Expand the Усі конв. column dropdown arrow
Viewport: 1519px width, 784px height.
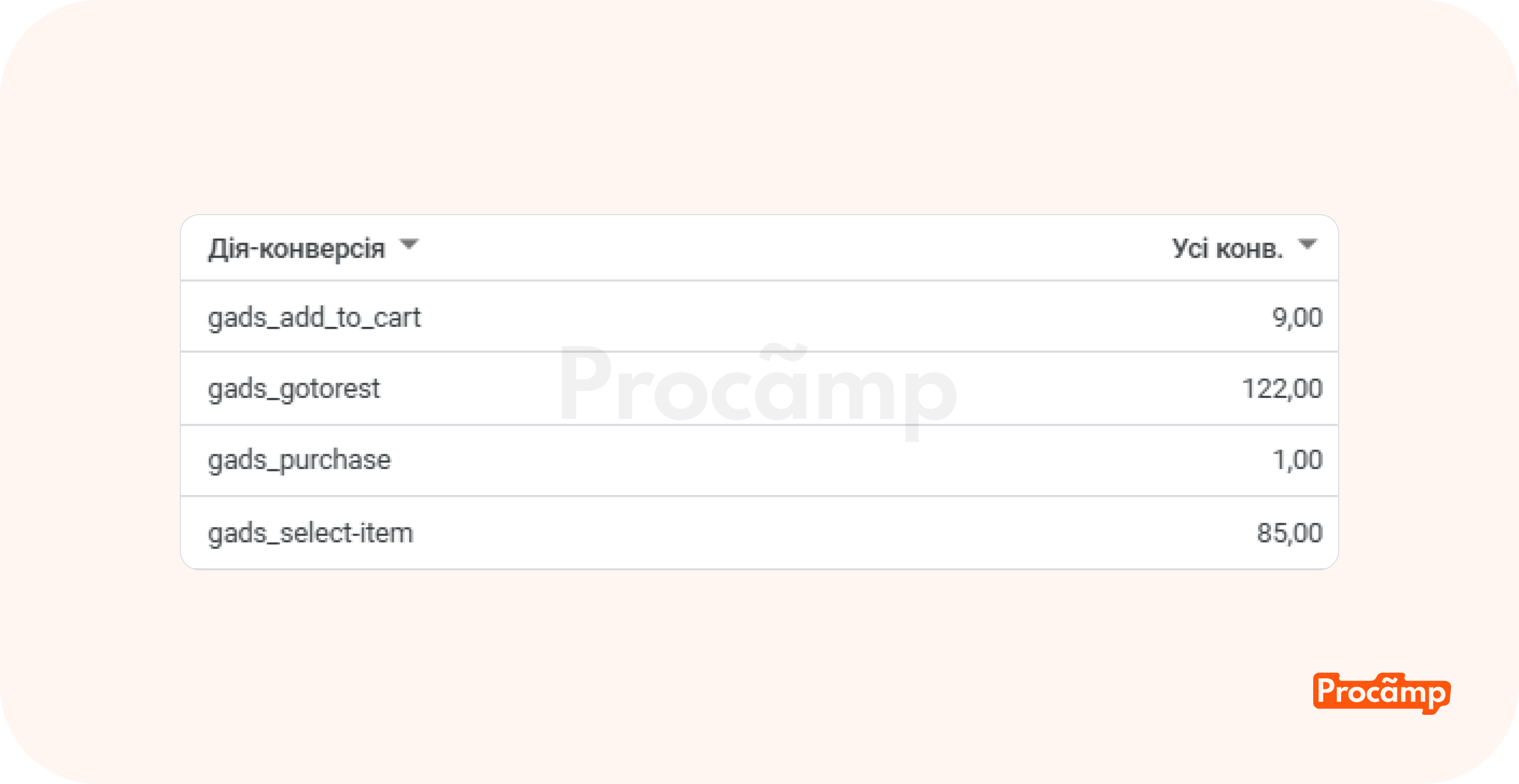pyautogui.click(x=1307, y=244)
